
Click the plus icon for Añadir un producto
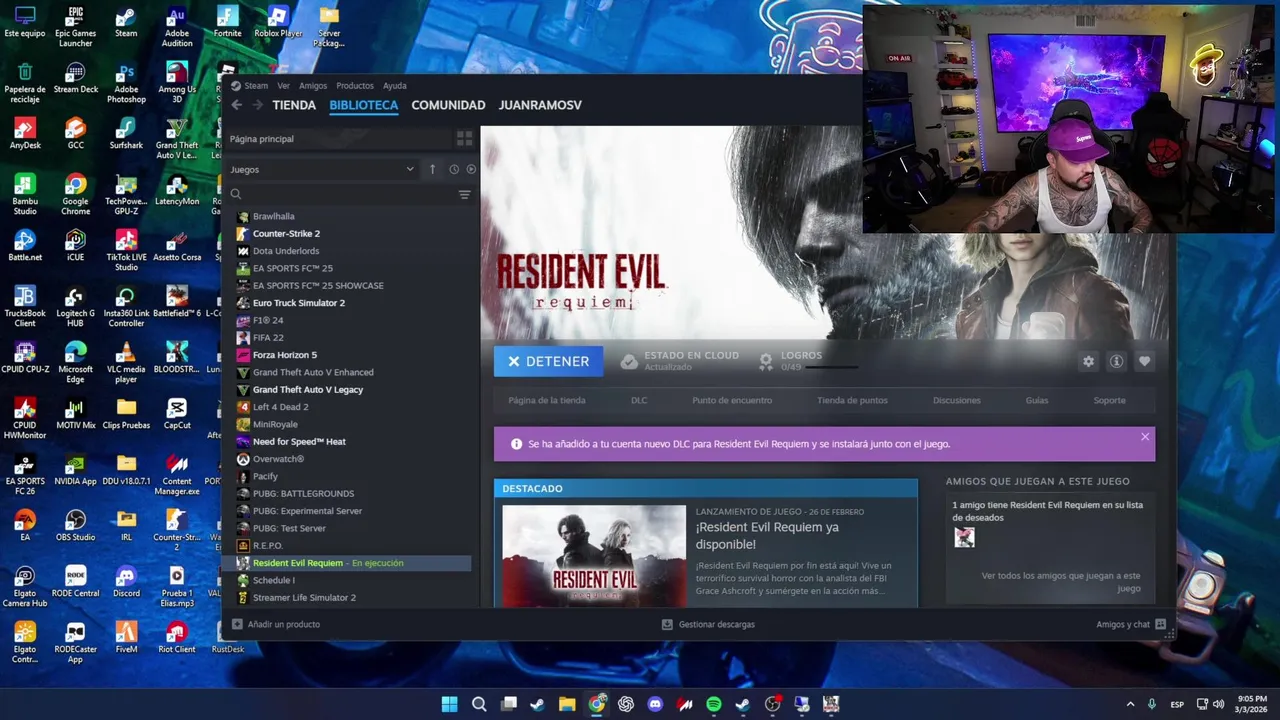point(237,624)
